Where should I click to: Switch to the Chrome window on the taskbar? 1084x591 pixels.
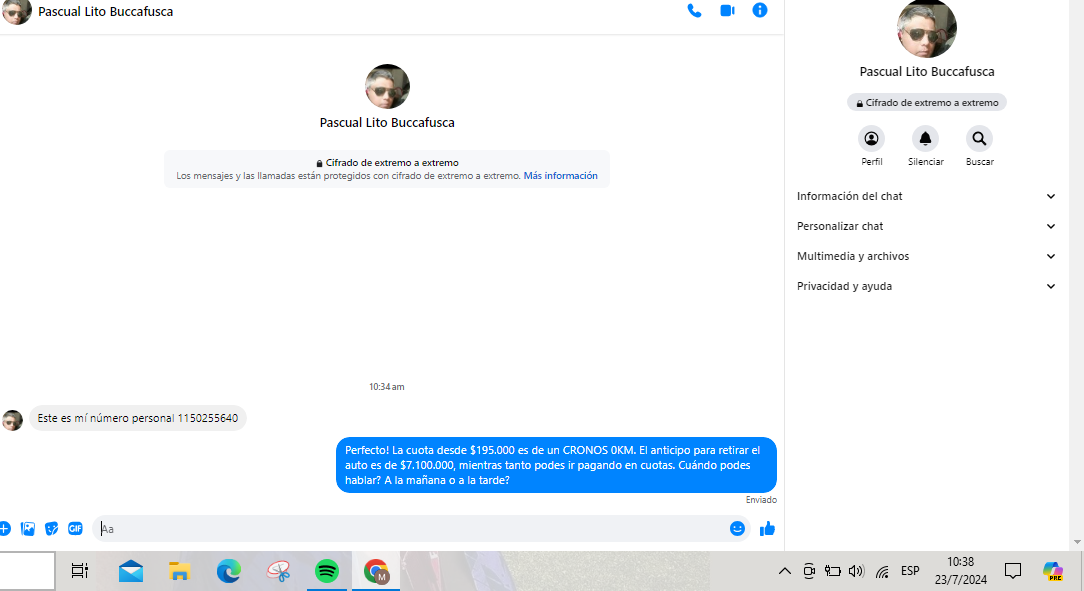point(376,571)
